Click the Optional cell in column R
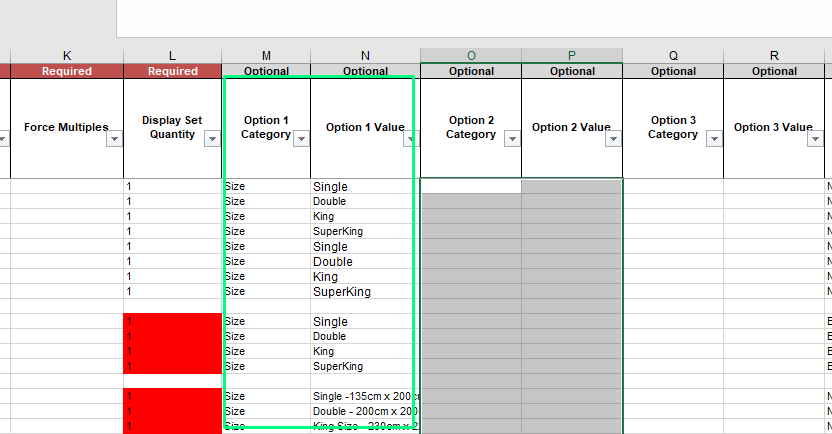This screenshot has height=434, width=832. pyautogui.click(x=774, y=71)
